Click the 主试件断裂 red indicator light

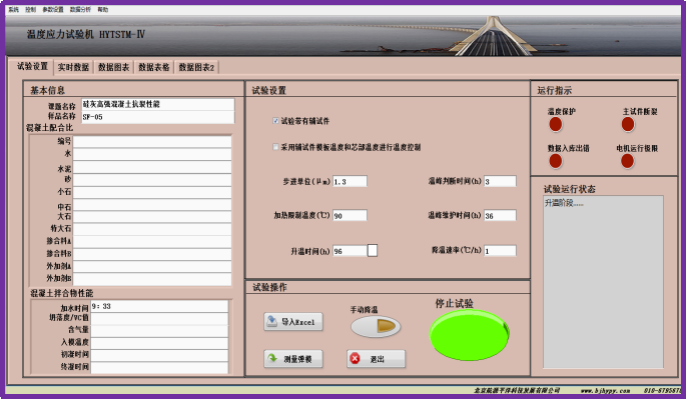[628, 125]
